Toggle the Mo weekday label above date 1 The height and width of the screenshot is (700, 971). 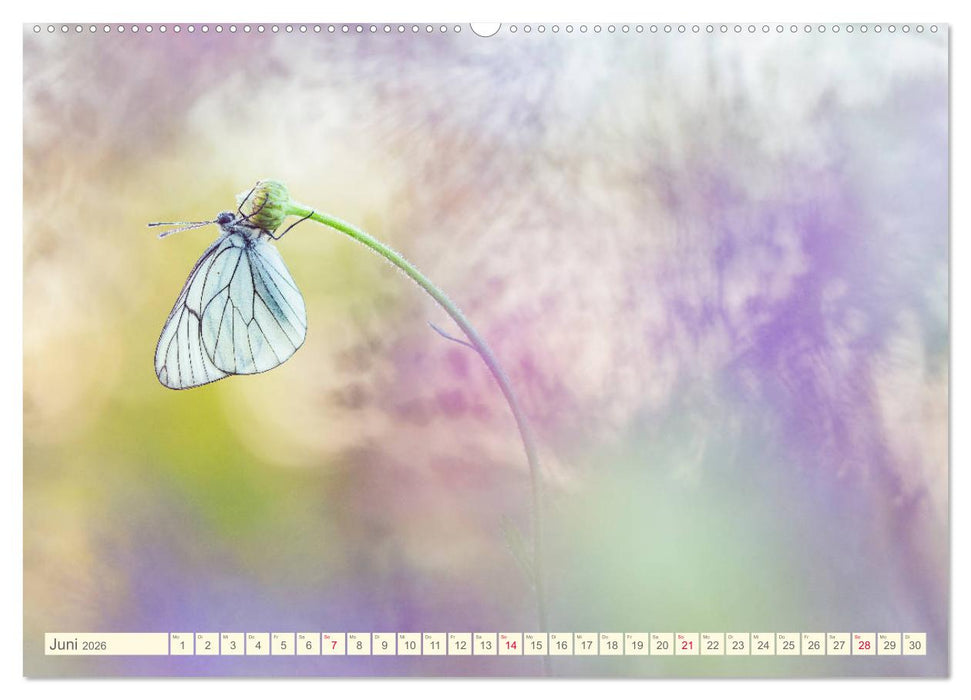coord(176,634)
